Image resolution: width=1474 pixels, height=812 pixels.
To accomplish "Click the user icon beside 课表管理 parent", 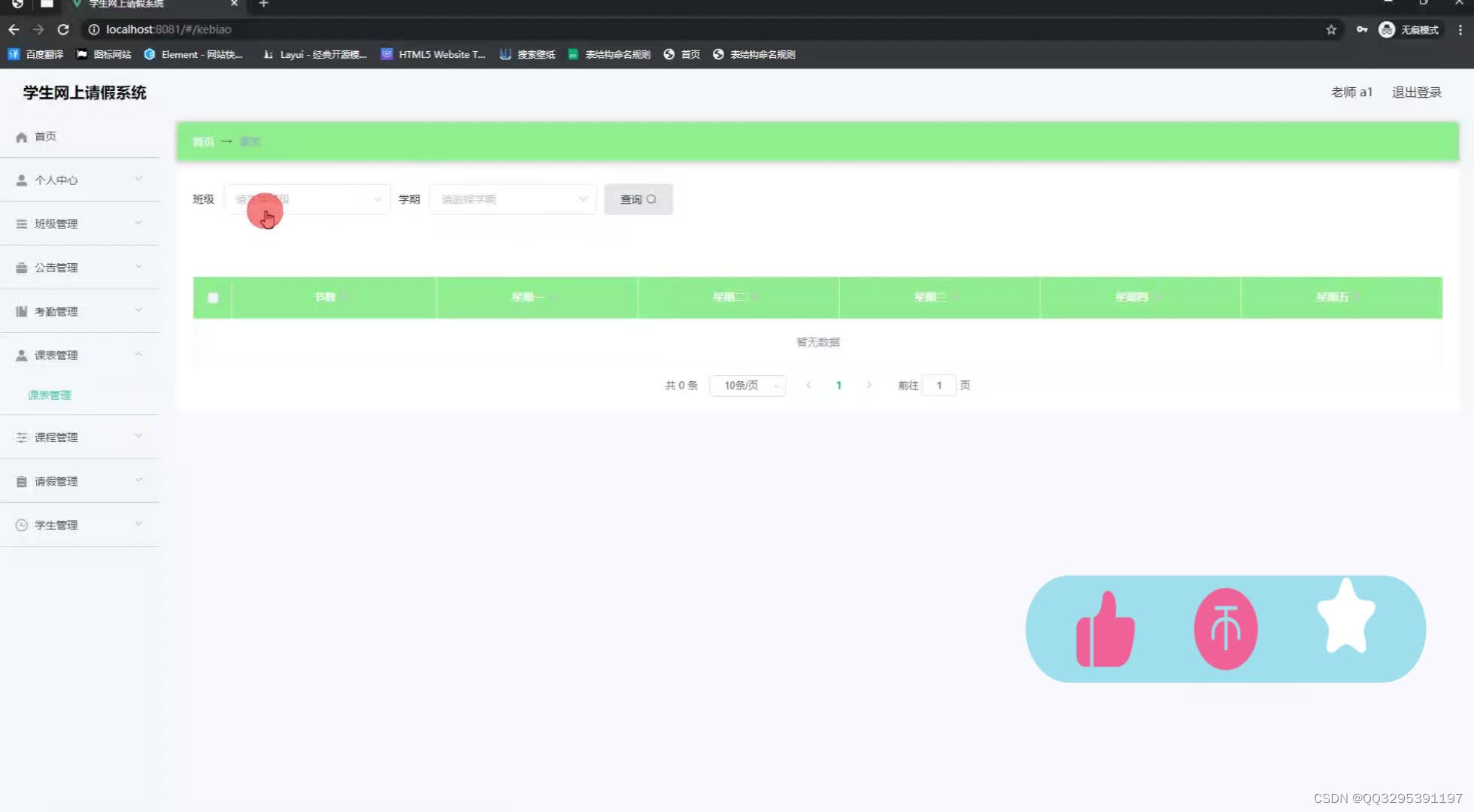I will pyautogui.click(x=21, y=355).
